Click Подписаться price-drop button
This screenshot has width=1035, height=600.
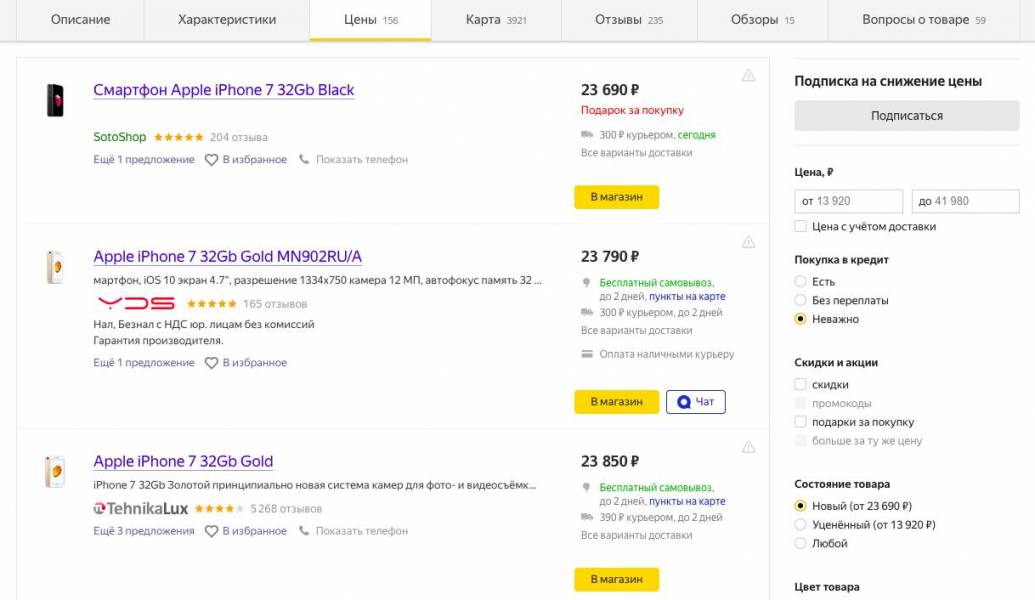click(x=907, y=116)
